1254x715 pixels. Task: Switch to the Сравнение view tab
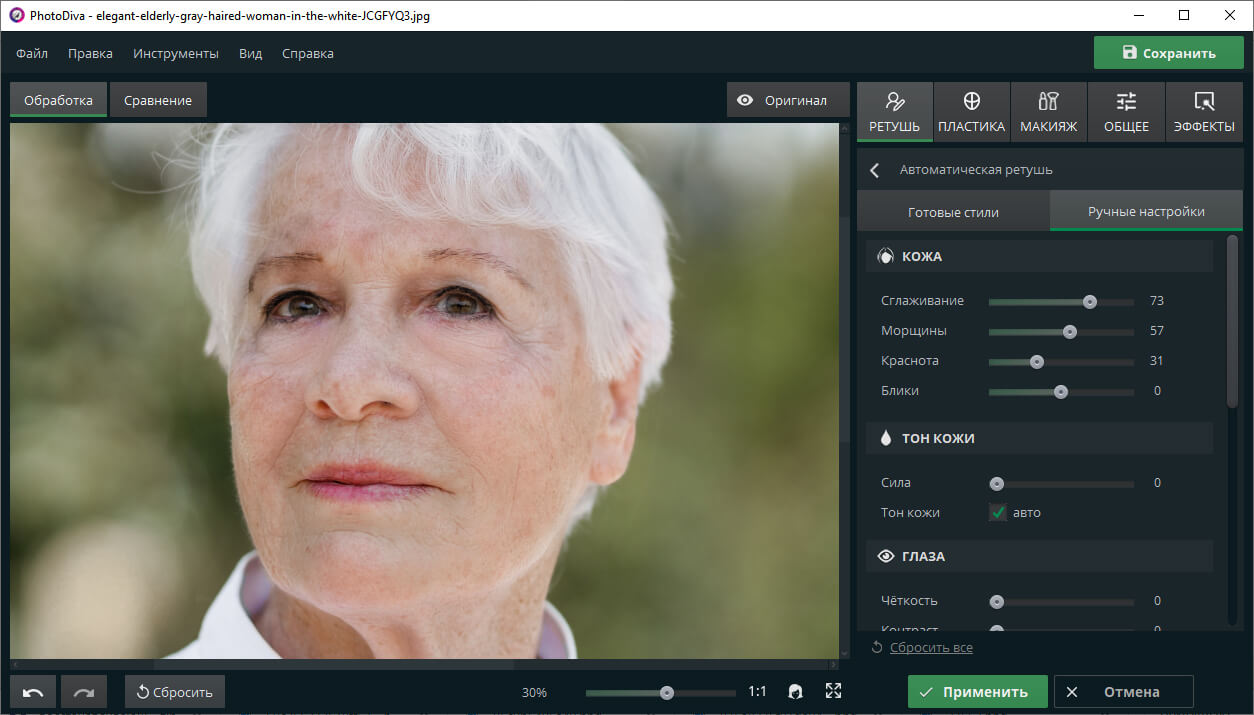point(158,100)
